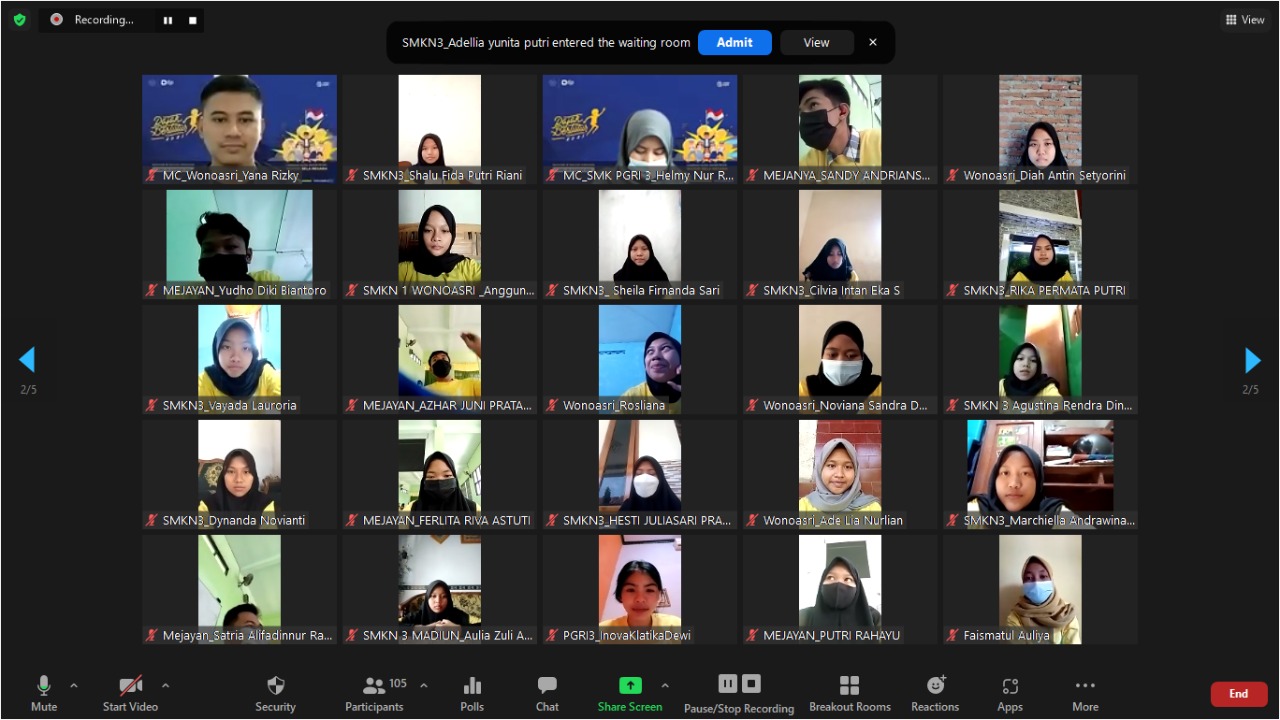This screenshot has height=720, width=1280.
Task: Go to next gallery page with right arrow
Action: pyautogui.click(x=1252, y=360)
